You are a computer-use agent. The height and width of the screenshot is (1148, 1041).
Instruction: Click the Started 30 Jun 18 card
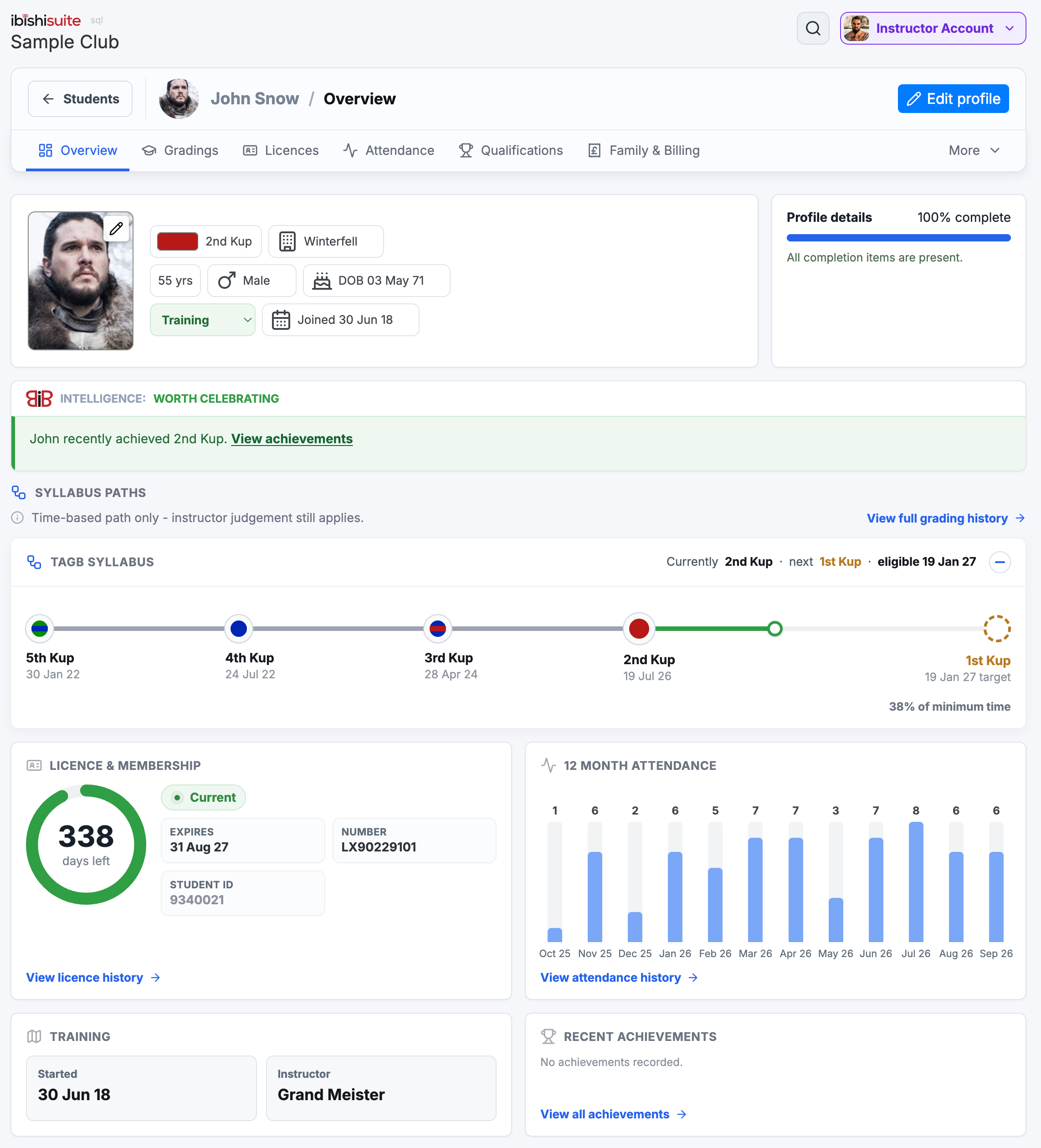pyautogui.click(x=141, y=1088)
